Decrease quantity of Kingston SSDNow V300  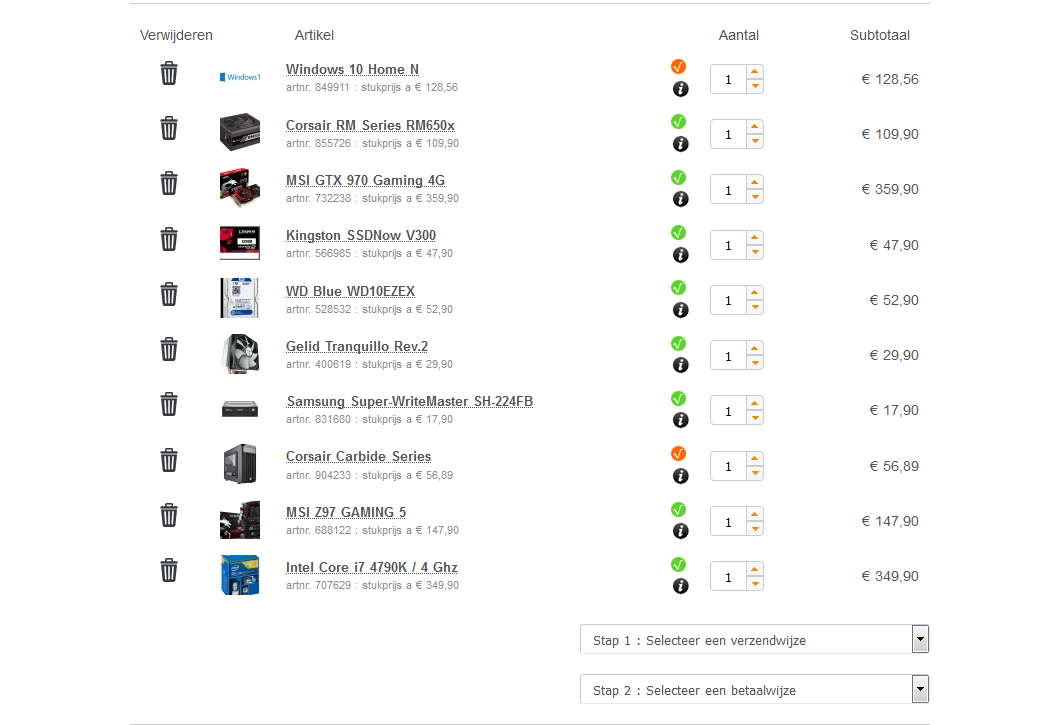tap(755, 252)
